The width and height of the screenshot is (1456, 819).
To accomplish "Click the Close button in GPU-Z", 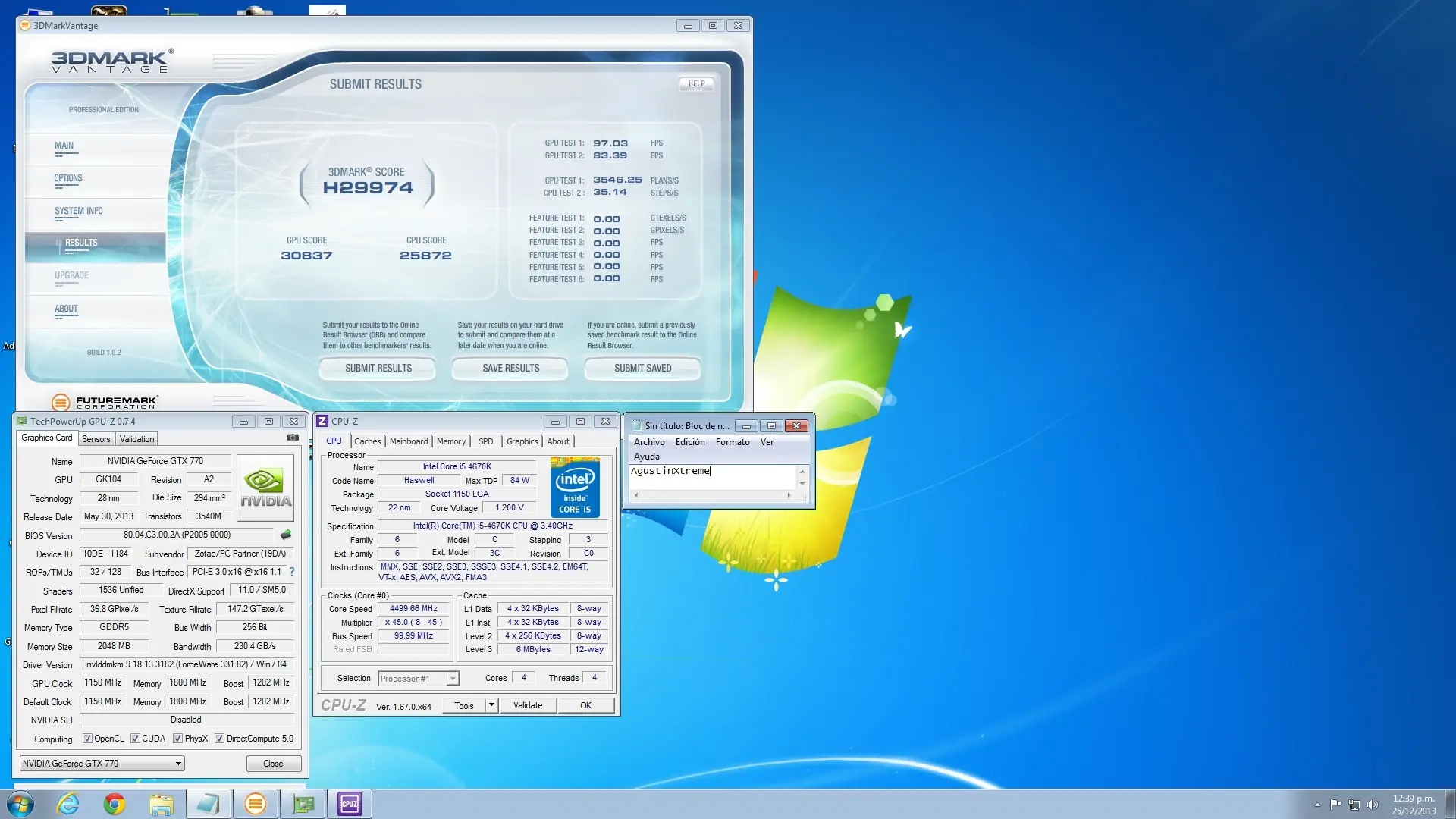I will pos(273,764).
